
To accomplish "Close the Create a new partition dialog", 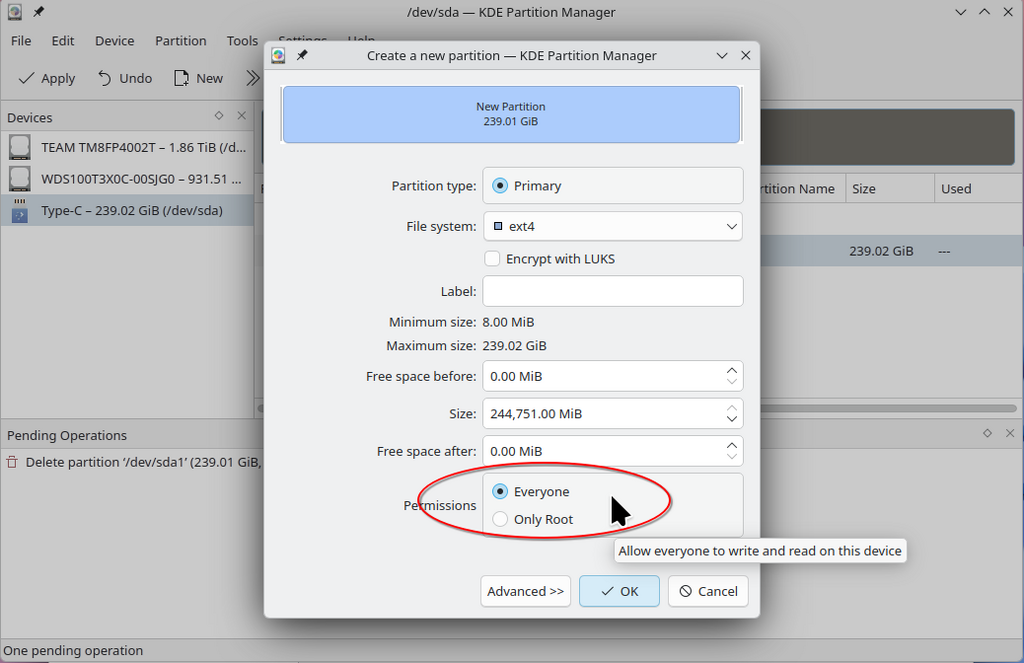I will pos(746,56).
